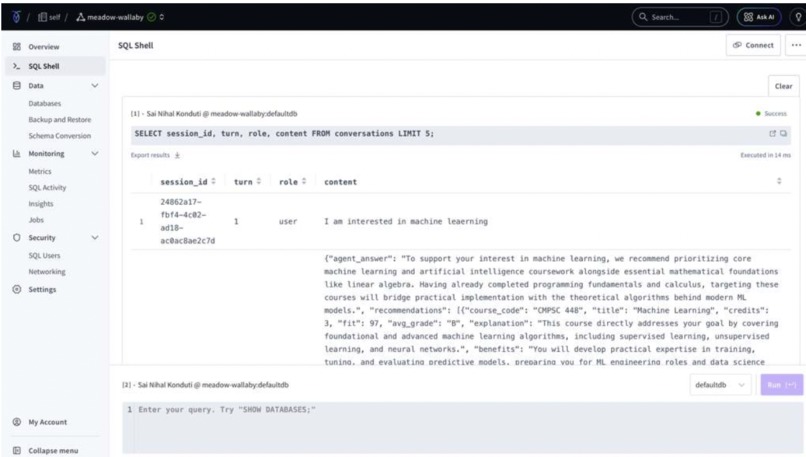The height and width of the screenshot is (457, 806).
Task: Sort by the content column arrows
Action: coord(779,181)
